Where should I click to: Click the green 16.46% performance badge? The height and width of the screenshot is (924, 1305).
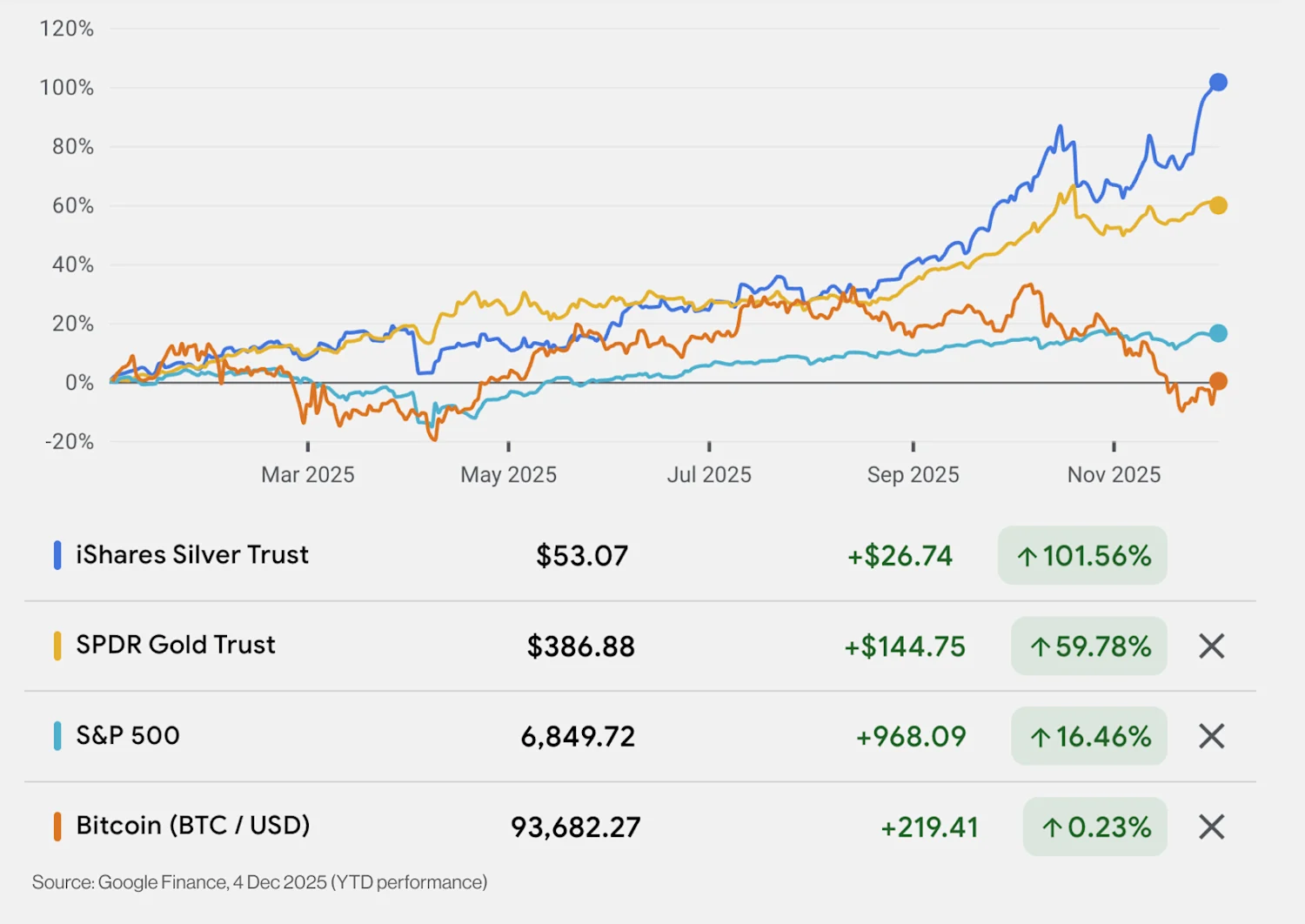click(1089, 736)
